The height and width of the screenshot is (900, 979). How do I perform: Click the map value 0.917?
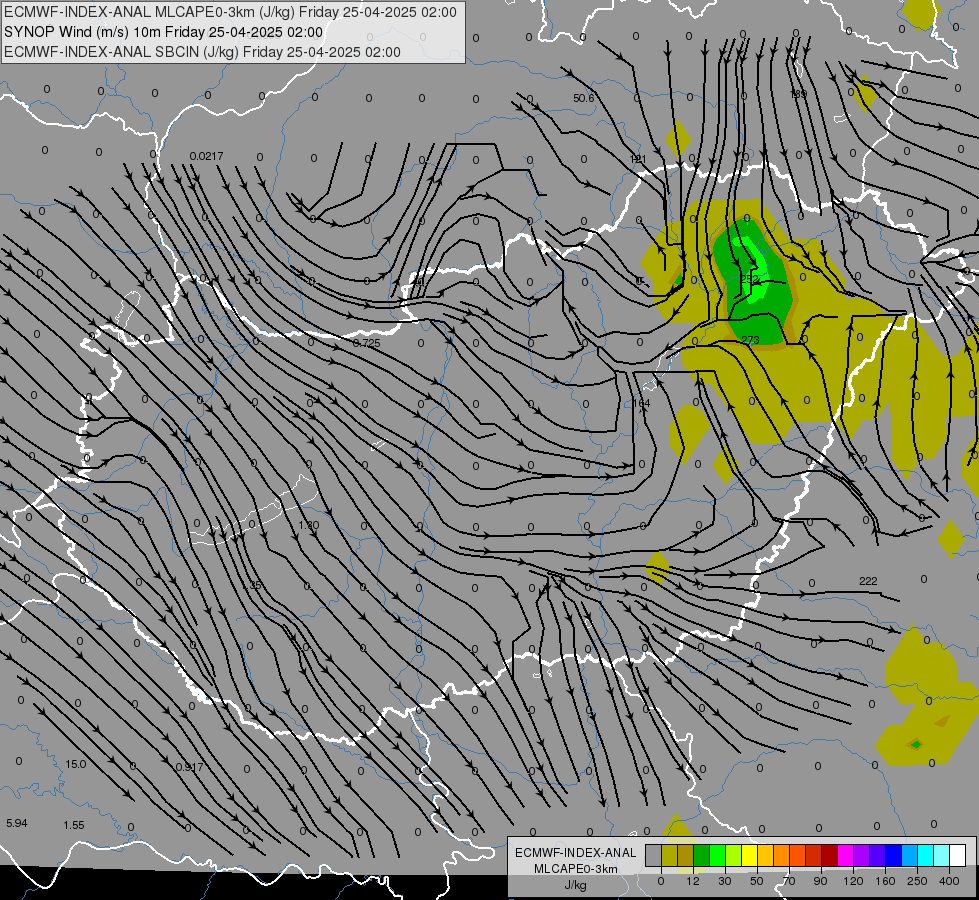(189, 767)
